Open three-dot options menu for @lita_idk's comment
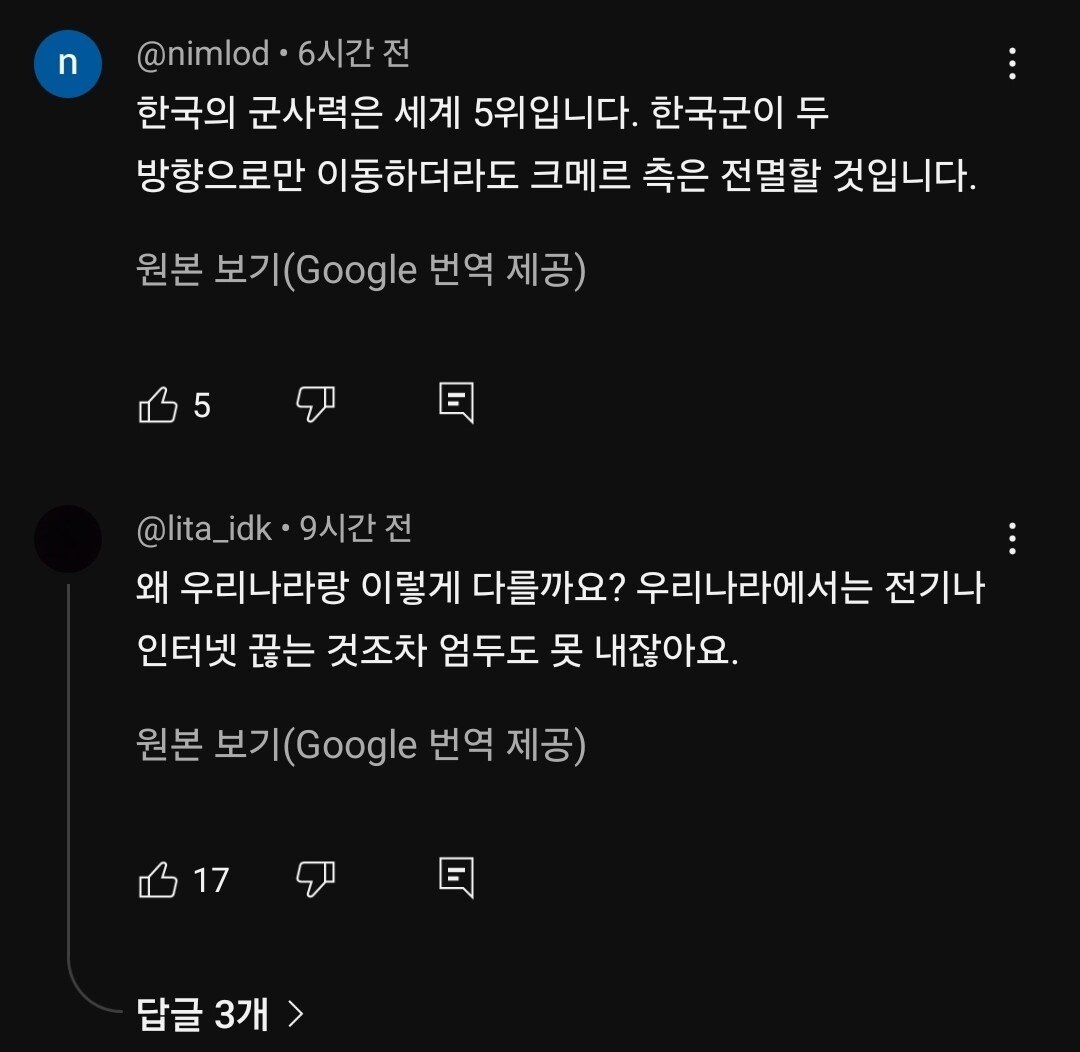 1012,539
